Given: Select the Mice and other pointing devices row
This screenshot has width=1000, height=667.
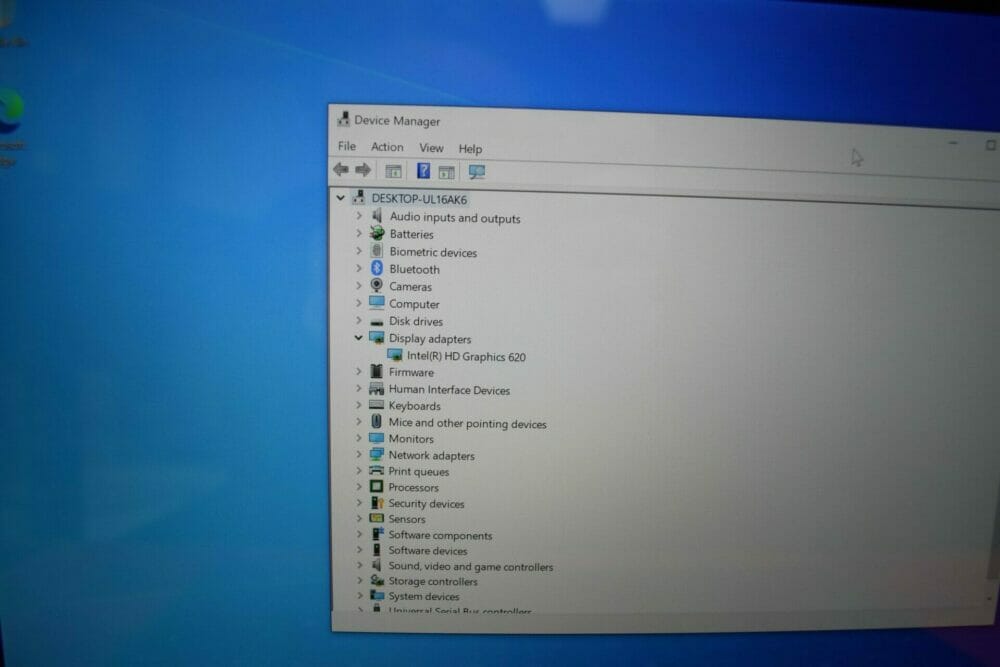Looking at the screenshot, I should [467, 423].
